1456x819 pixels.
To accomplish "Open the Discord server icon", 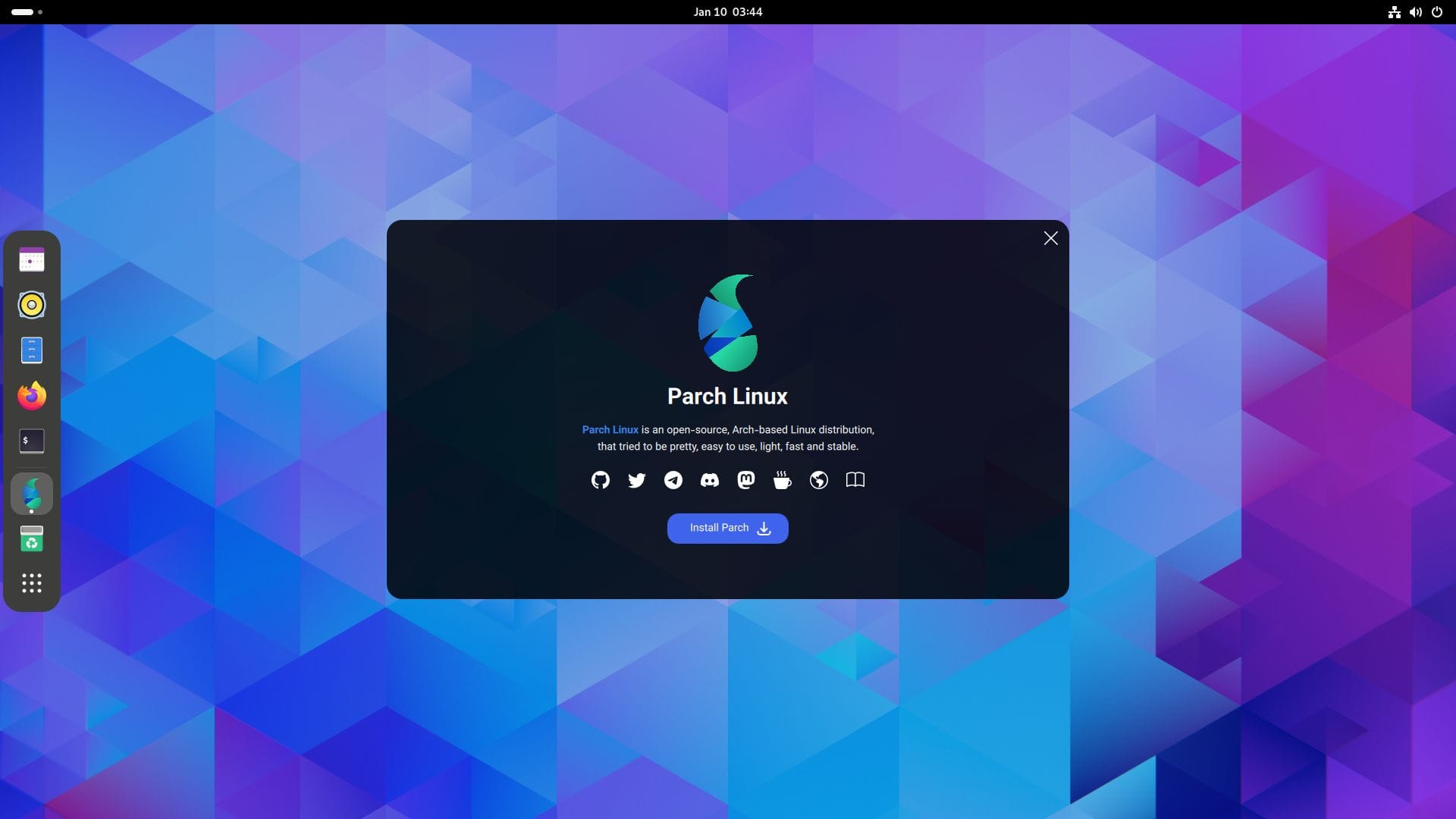I will 709,480.
